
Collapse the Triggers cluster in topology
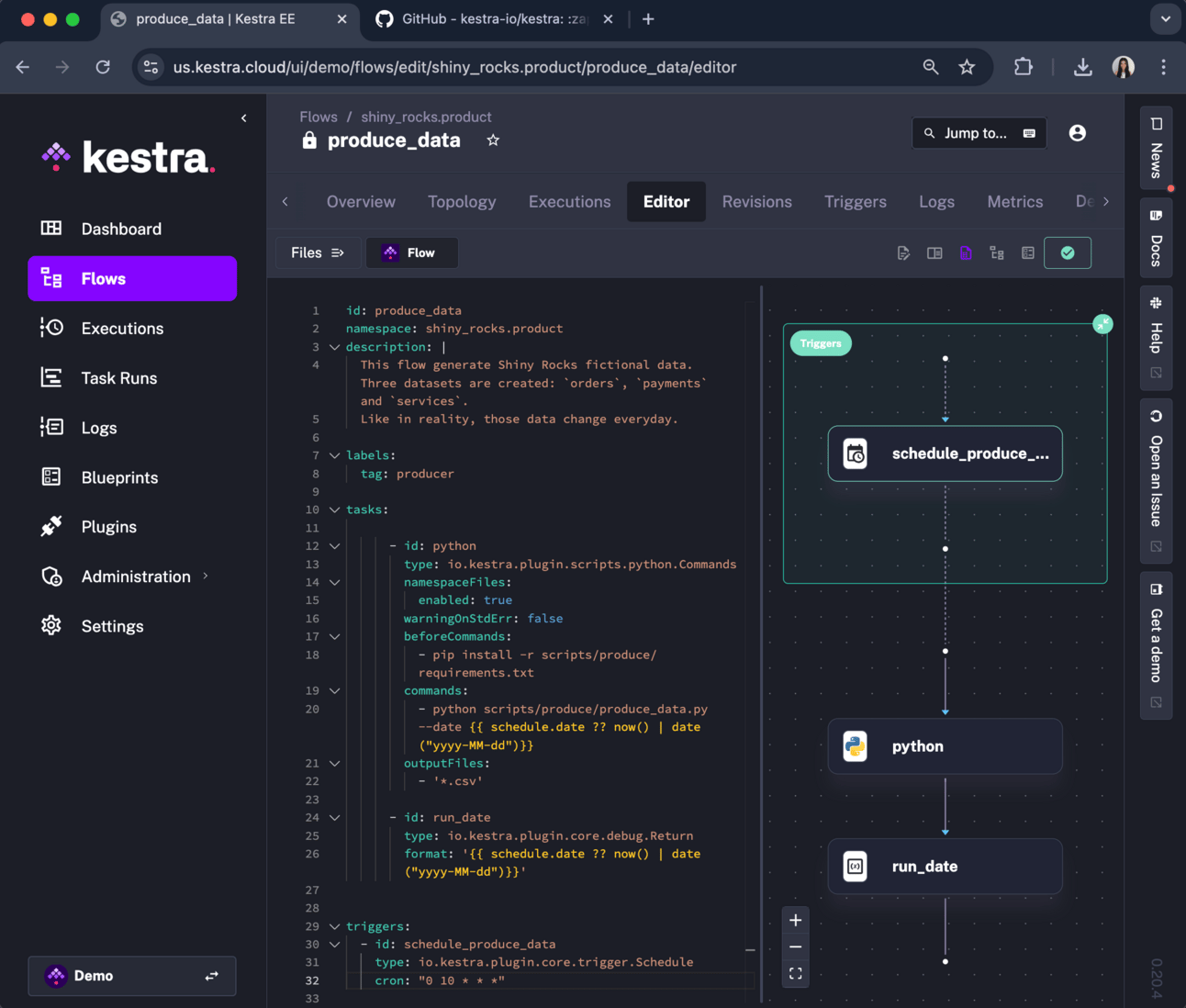click(x=1102, y=324)
